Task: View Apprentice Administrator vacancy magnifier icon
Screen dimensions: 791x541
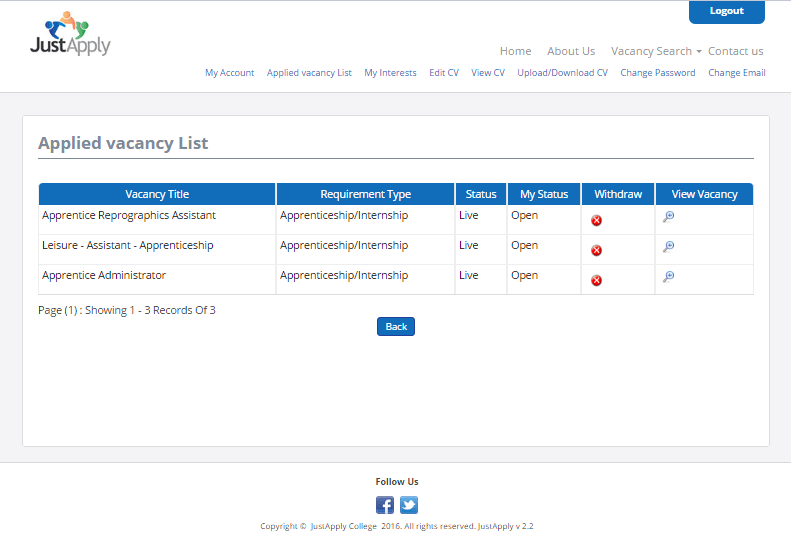Action: [668, 277]
